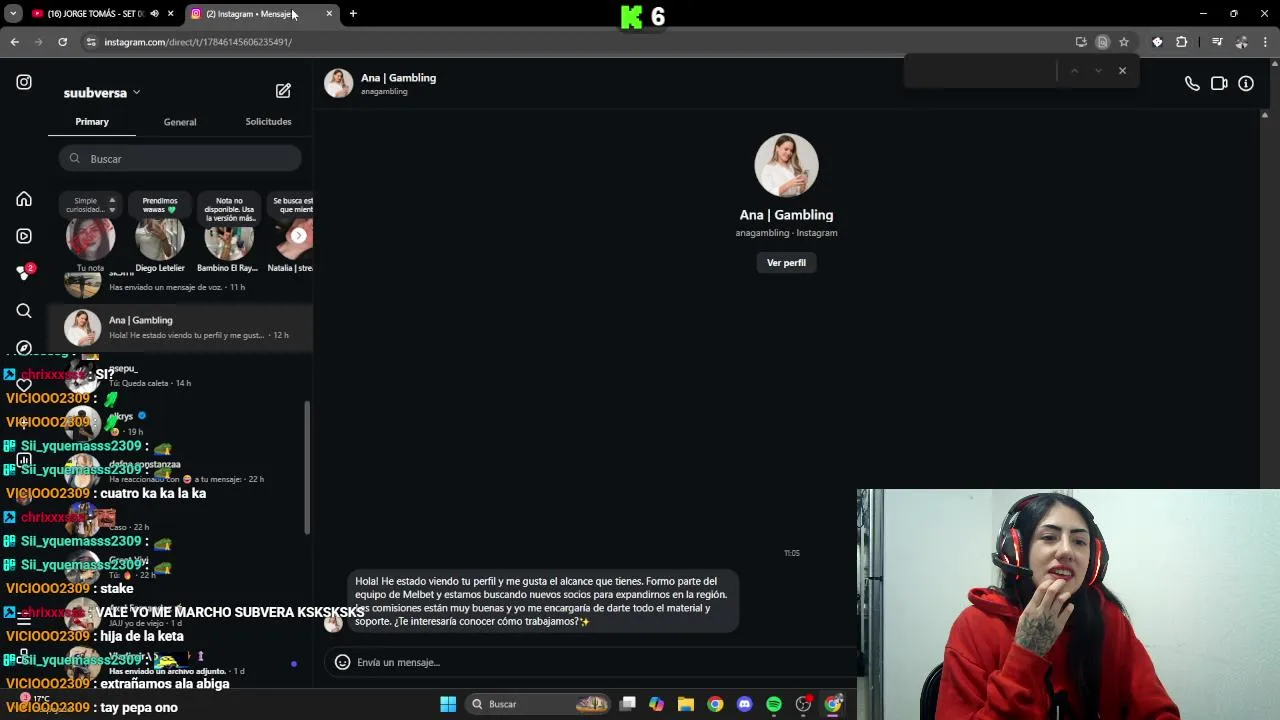Open the Chrome extensions puzzle icon

1182,42
